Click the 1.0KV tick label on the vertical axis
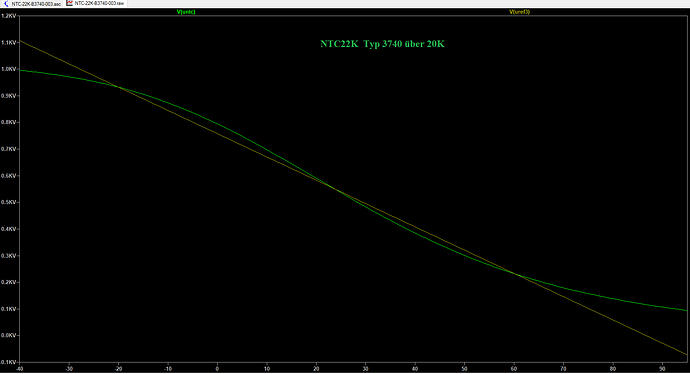This screenshot has width=690, height=374. pos(8,69)
